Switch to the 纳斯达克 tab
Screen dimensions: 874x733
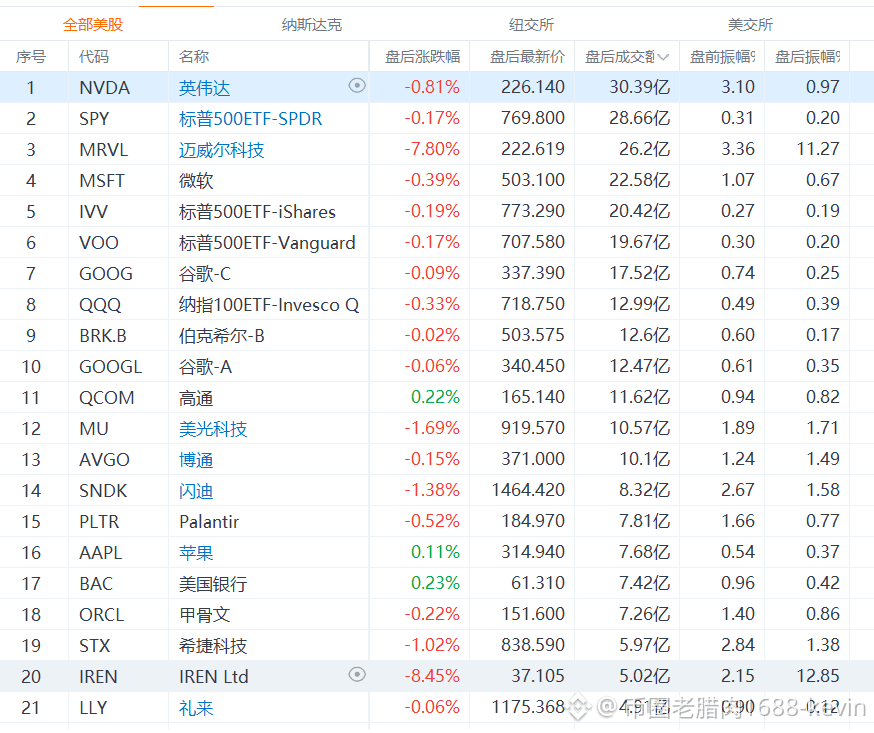click(x=312, y=25)
